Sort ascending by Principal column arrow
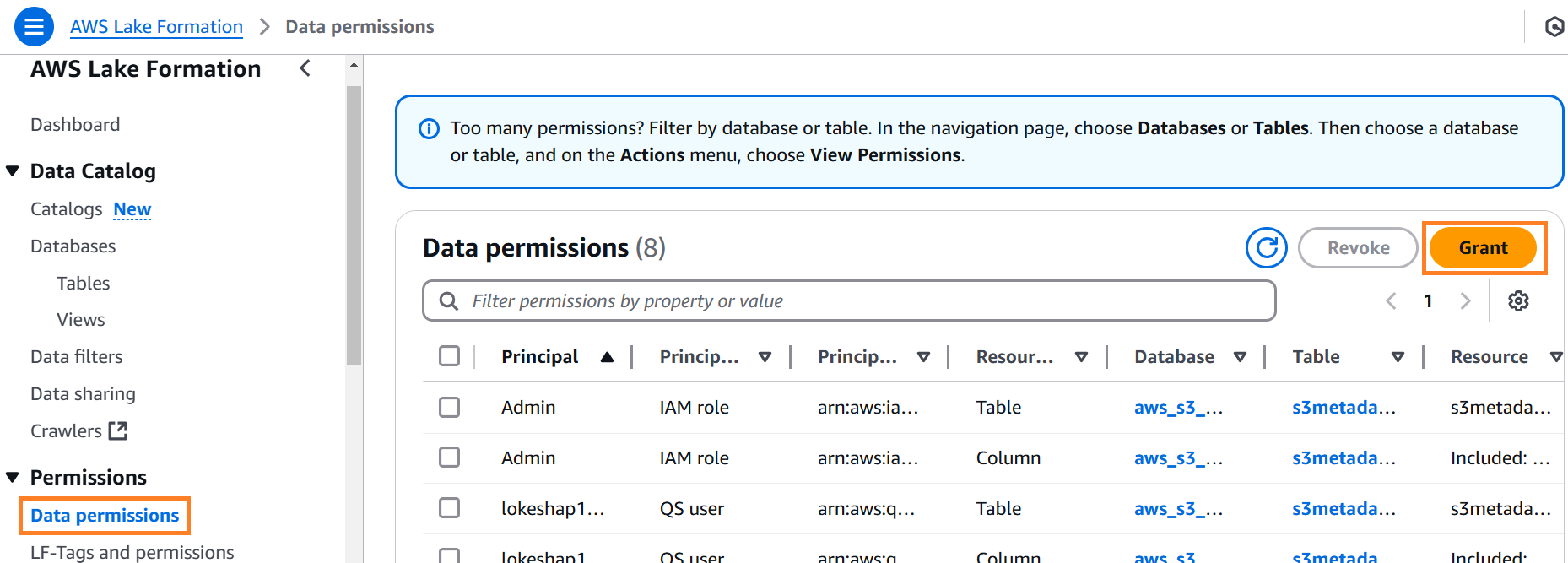This screenshot has width=1568, height=563. (x=607, y=357)
